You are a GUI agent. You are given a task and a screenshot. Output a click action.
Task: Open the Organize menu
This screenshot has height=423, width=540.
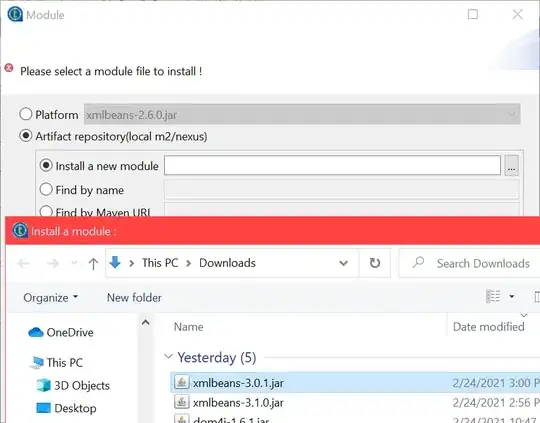click(51, 298)
